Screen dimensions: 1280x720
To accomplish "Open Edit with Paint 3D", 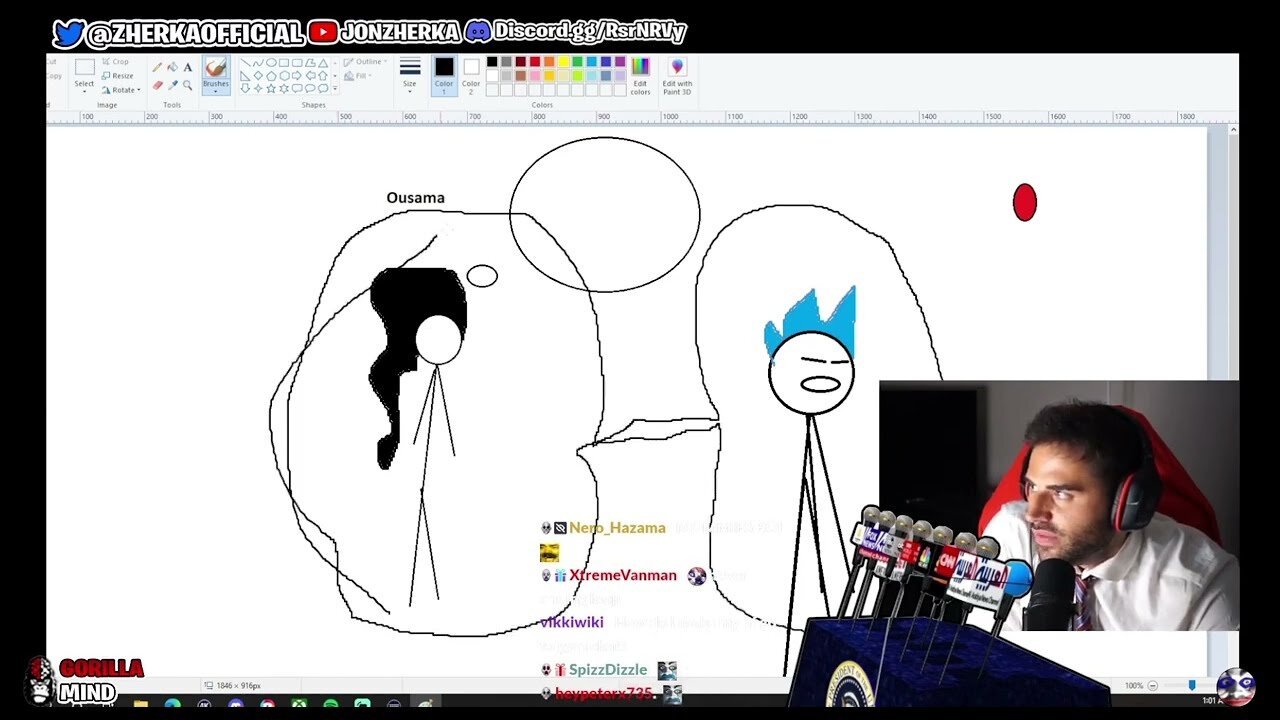I will coord(677,75).
